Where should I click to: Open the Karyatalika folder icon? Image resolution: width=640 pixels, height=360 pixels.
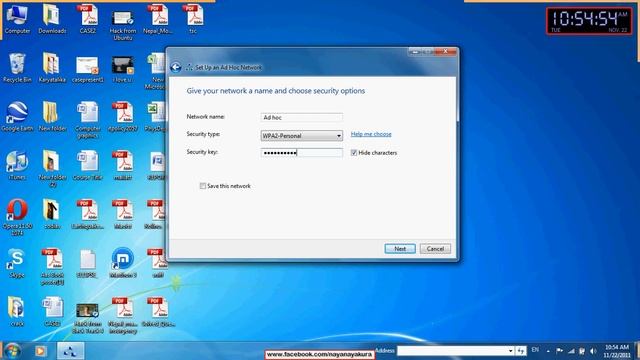click(x=52, y=68)
